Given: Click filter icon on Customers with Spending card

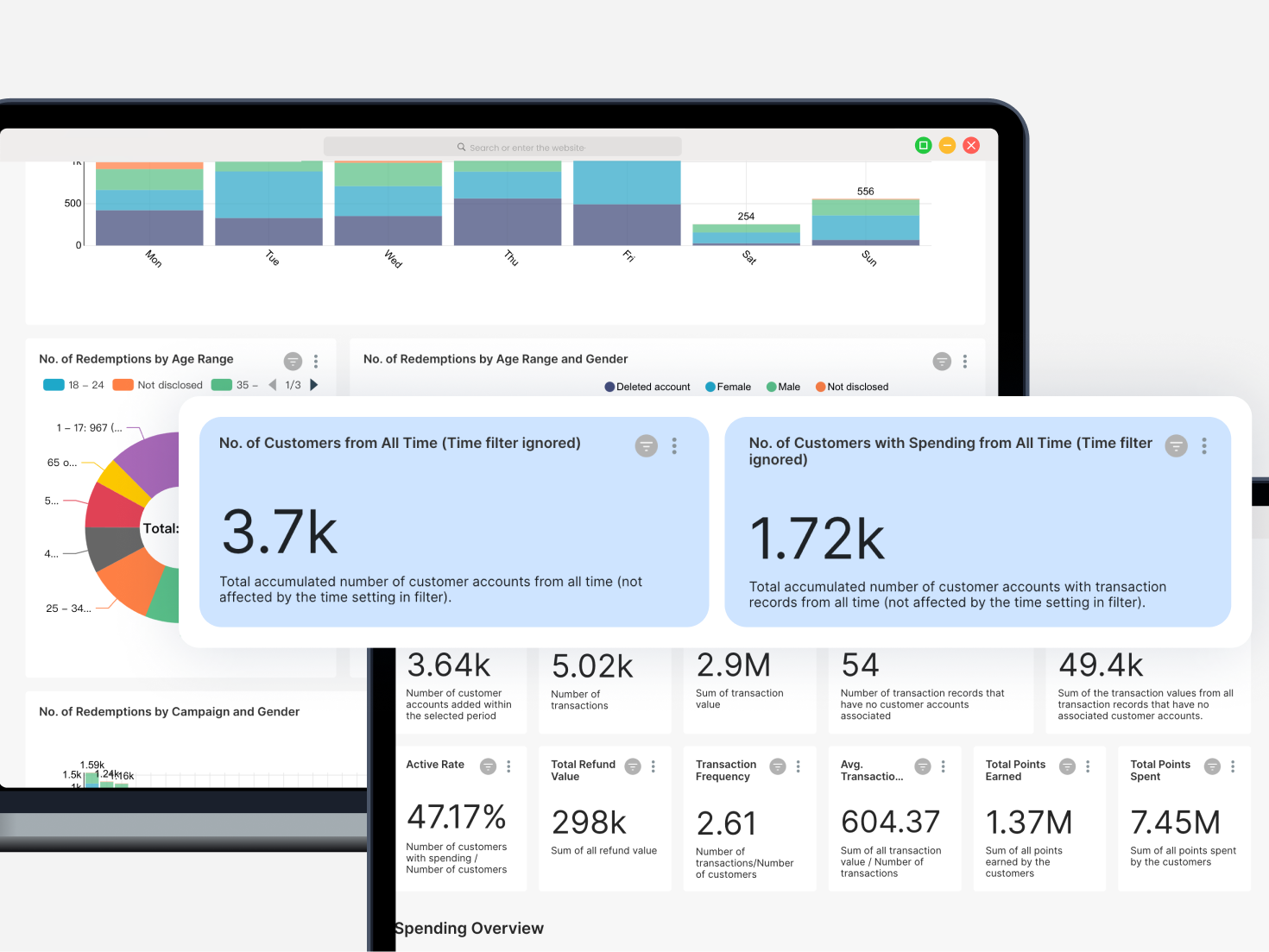Looking at the screenshot, I should (1176, 445).
